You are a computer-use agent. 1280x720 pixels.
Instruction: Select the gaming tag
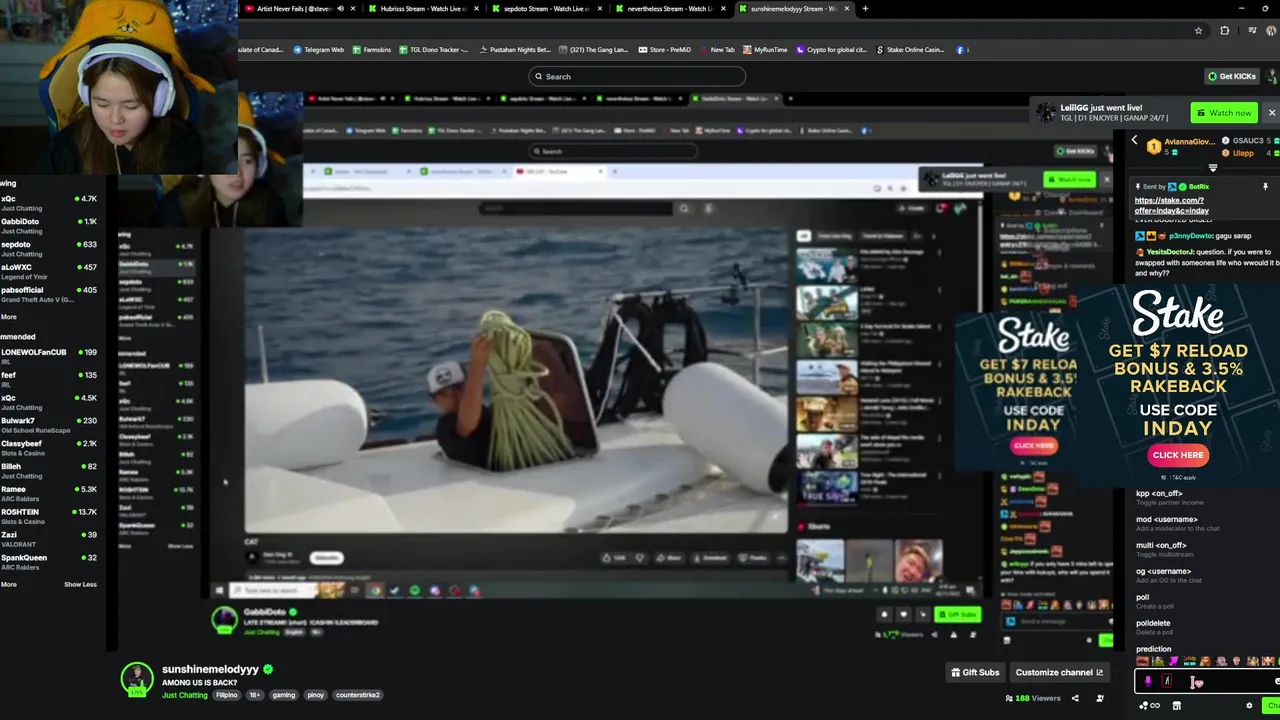click(x=283, y=695)
